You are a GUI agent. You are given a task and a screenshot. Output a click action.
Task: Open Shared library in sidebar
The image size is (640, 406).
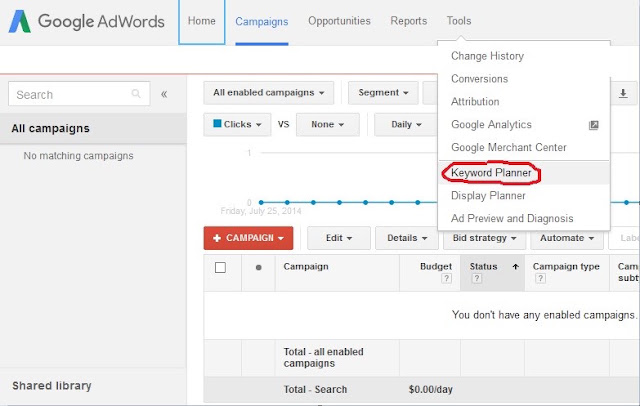[52, 386]
